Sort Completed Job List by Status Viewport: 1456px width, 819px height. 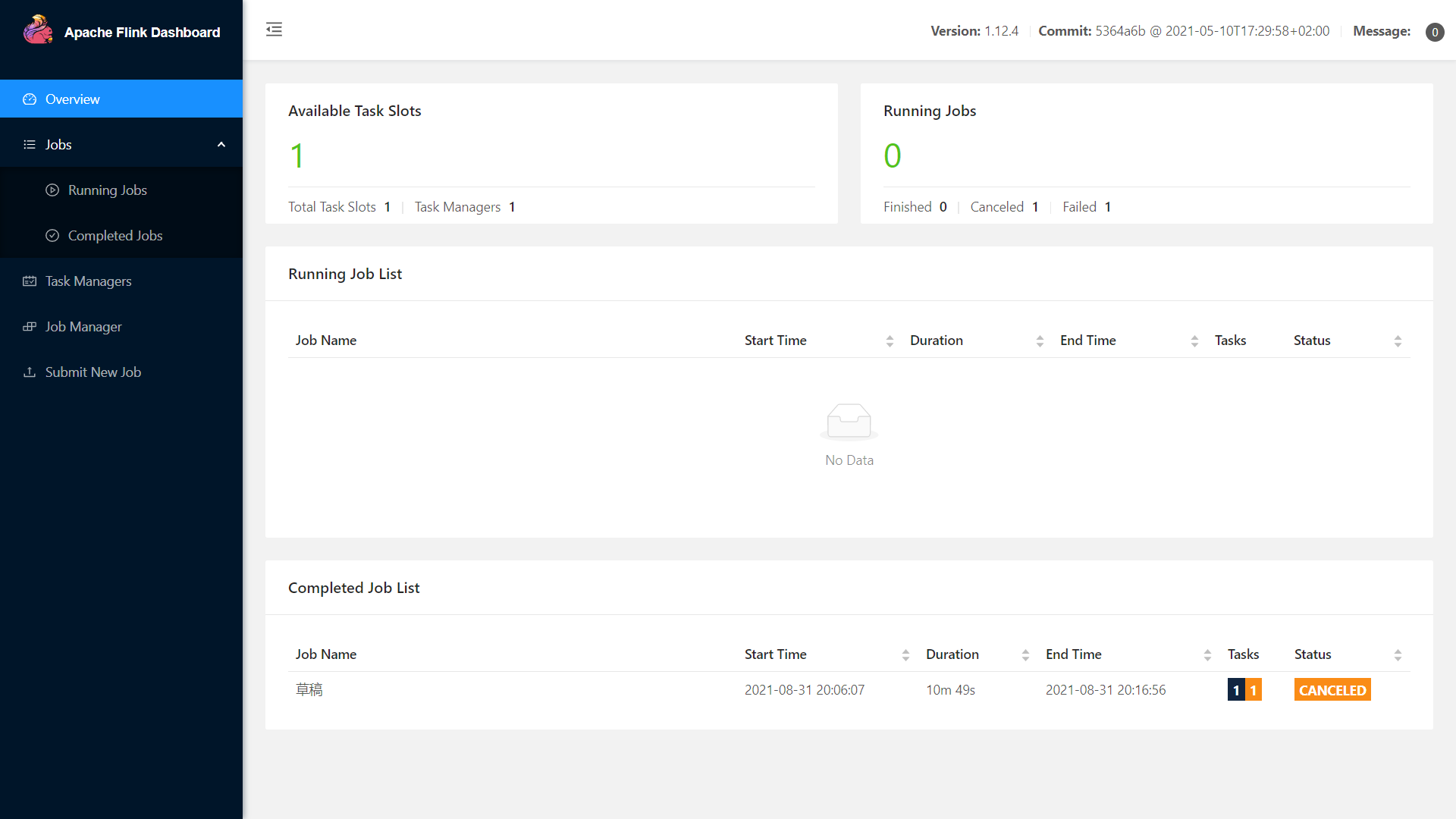(1398, 655)
